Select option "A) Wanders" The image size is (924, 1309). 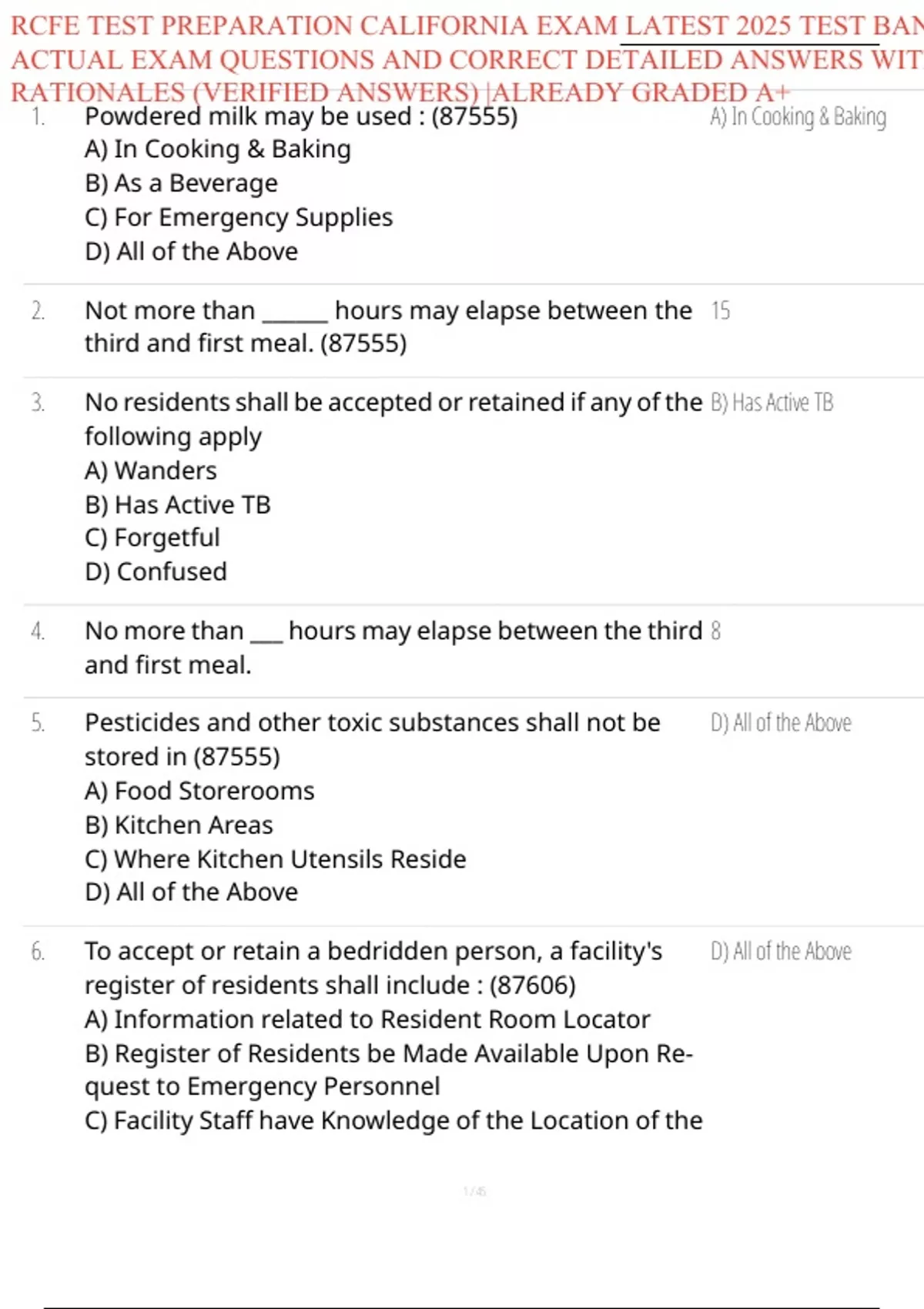click(151, 470)
